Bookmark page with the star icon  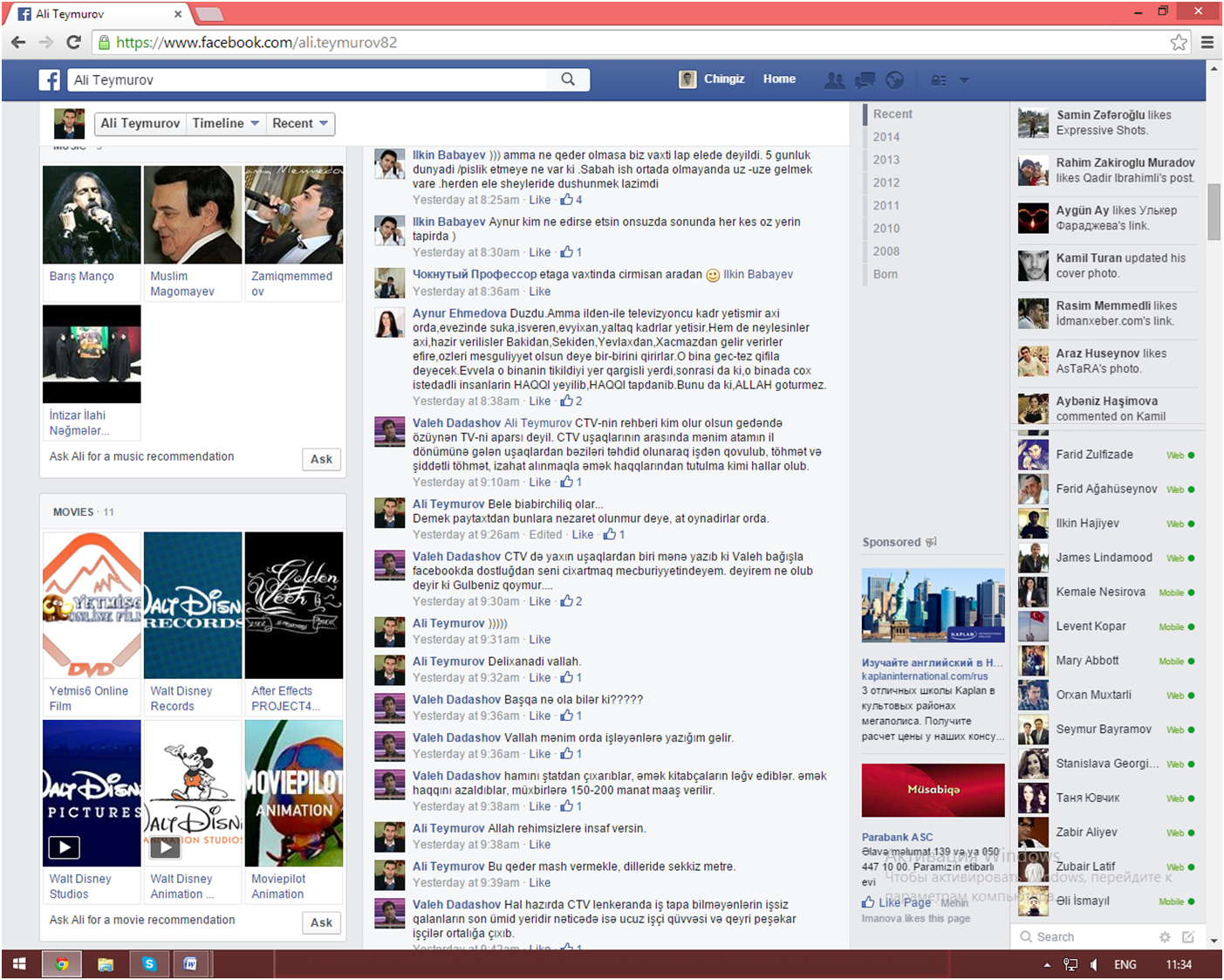pos(1179,43)
